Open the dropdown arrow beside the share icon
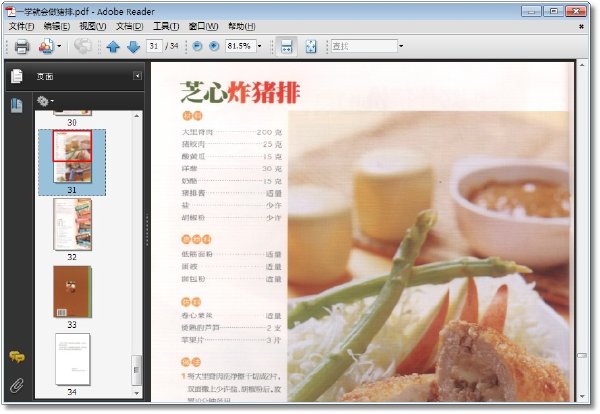This screenshot has width=600, height=414. pos(59,46)
